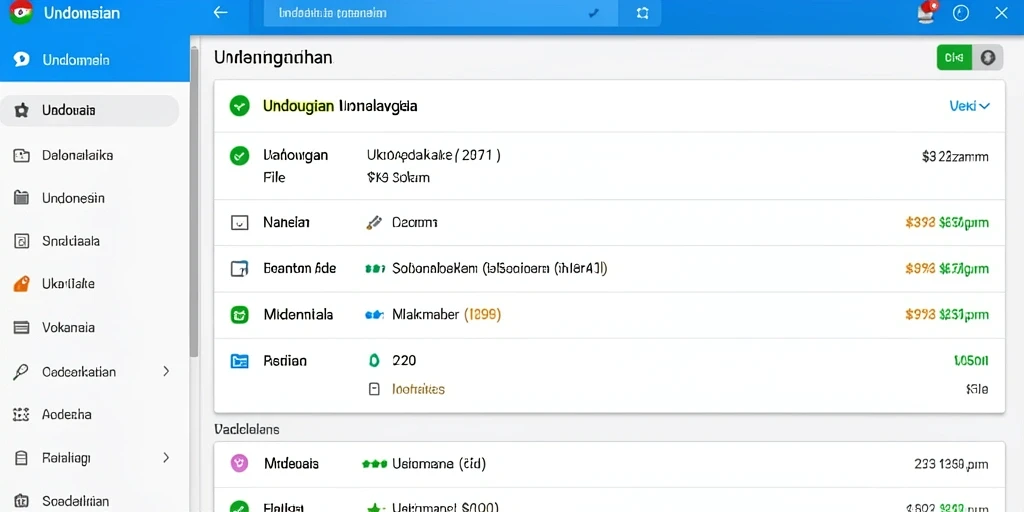Click the Vadelelans section label
Viewport: 1024px width, 512px height.
click(x=247, y=429)
